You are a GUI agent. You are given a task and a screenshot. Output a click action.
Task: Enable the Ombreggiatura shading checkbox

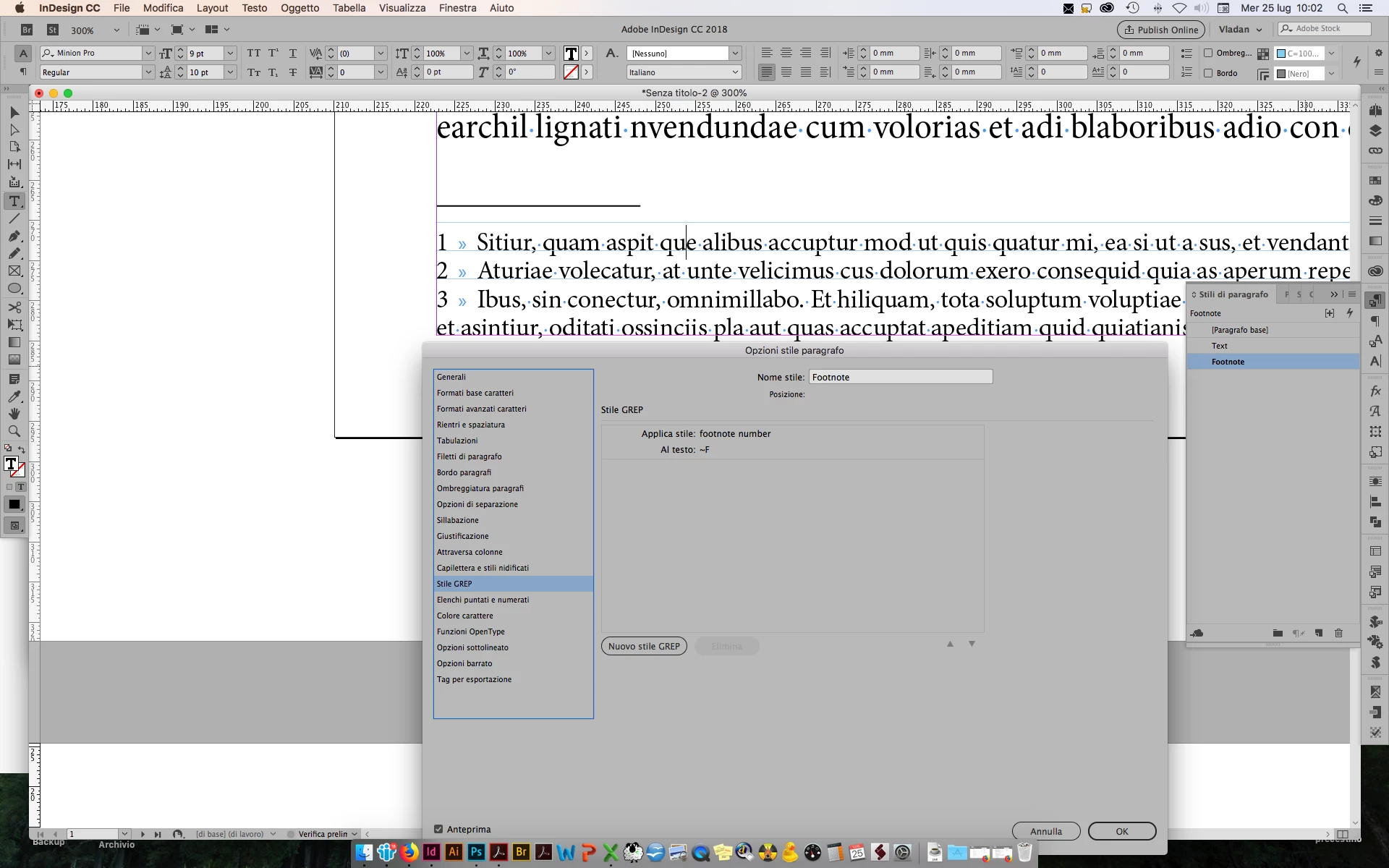coord(1208,53)
